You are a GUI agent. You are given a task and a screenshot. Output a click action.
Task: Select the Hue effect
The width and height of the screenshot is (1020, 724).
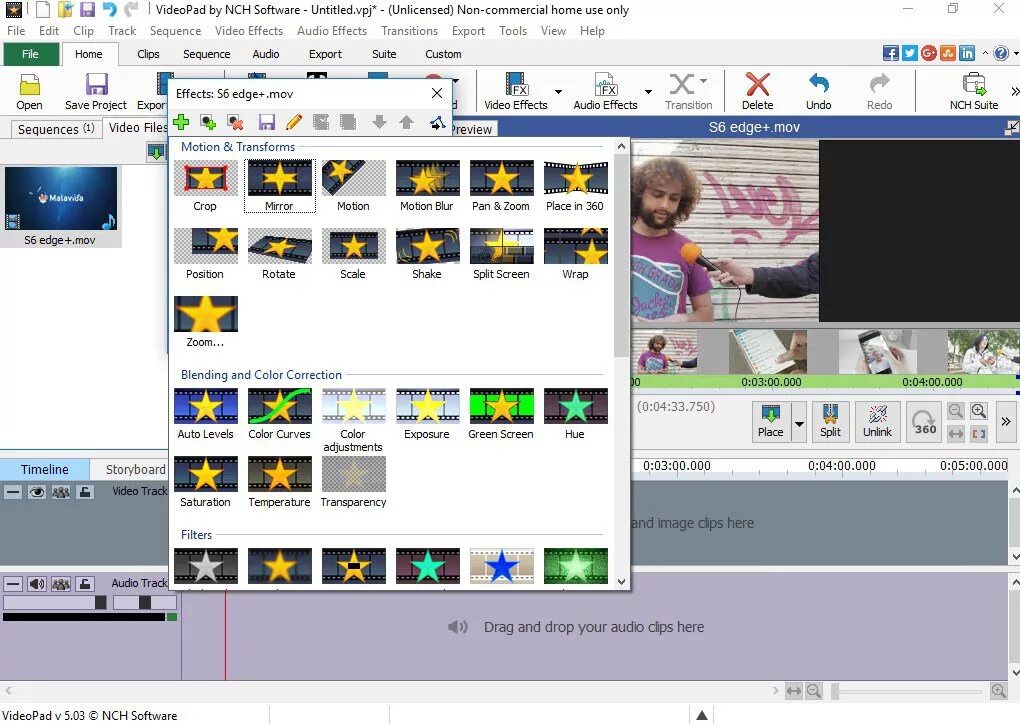pyautogui.click(x=575, y=414)
